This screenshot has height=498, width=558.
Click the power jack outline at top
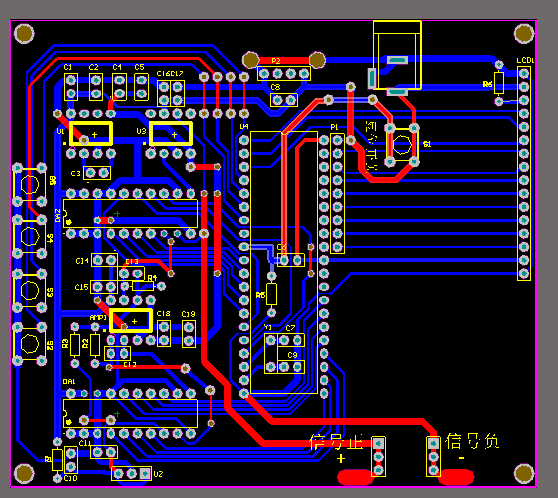[x=397, y=55]
